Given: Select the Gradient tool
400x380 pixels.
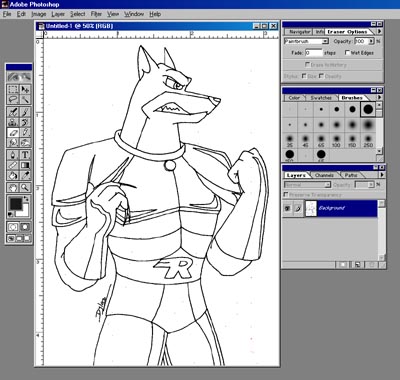Looking at the screenshot, I should pos(25,165).
